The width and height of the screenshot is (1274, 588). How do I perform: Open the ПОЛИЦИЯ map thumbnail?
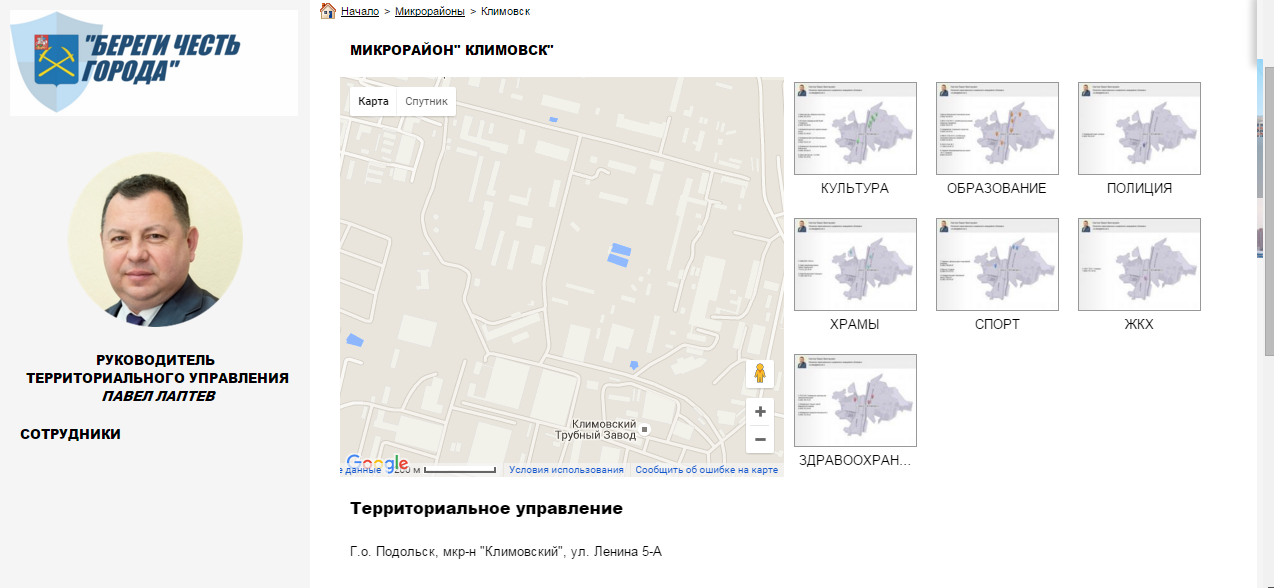click(1139, 129)
